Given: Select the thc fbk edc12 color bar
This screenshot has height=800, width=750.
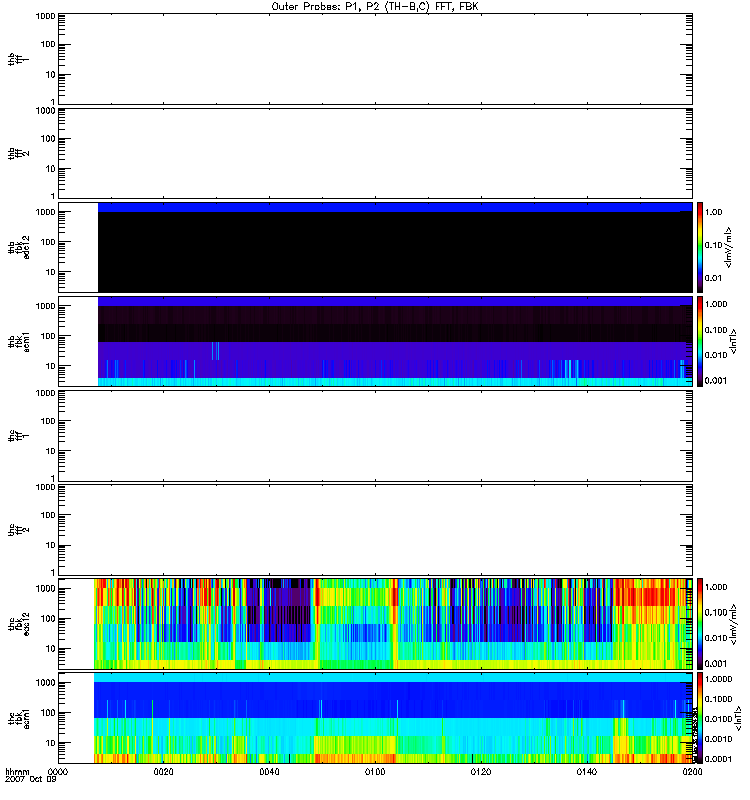Looking at the screenshot, I should click(700, 624).
